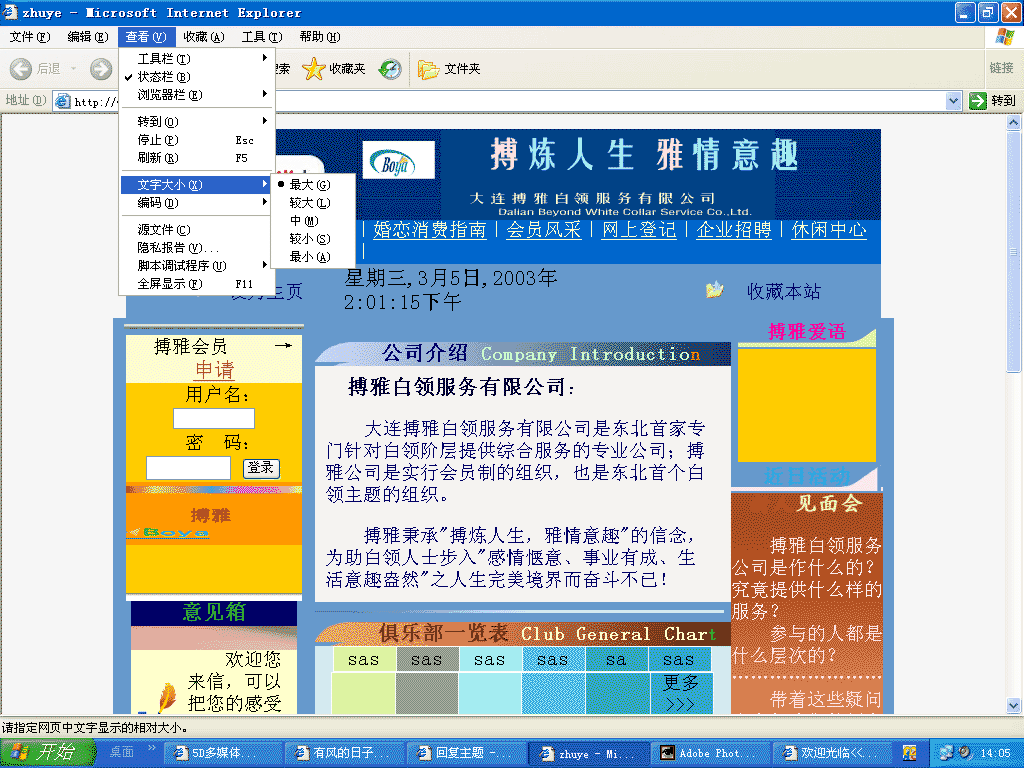
Task: Select 中 (medium) text size option
Action: pos(304,221)
